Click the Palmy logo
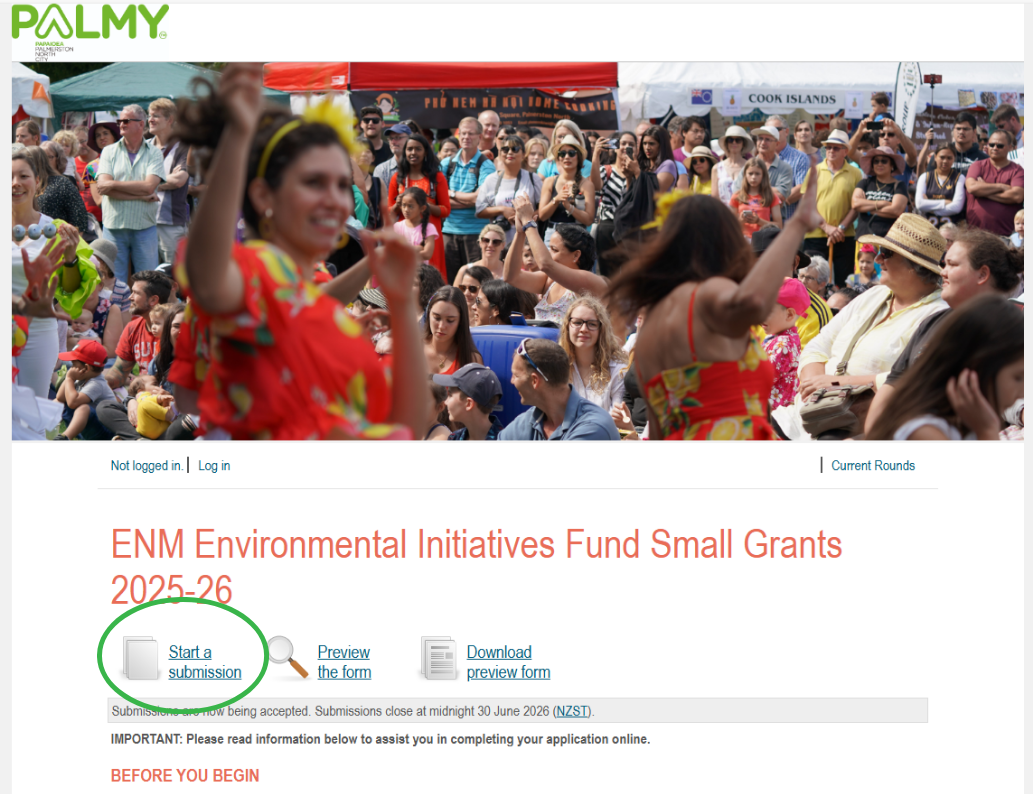 tap(88, 21)
